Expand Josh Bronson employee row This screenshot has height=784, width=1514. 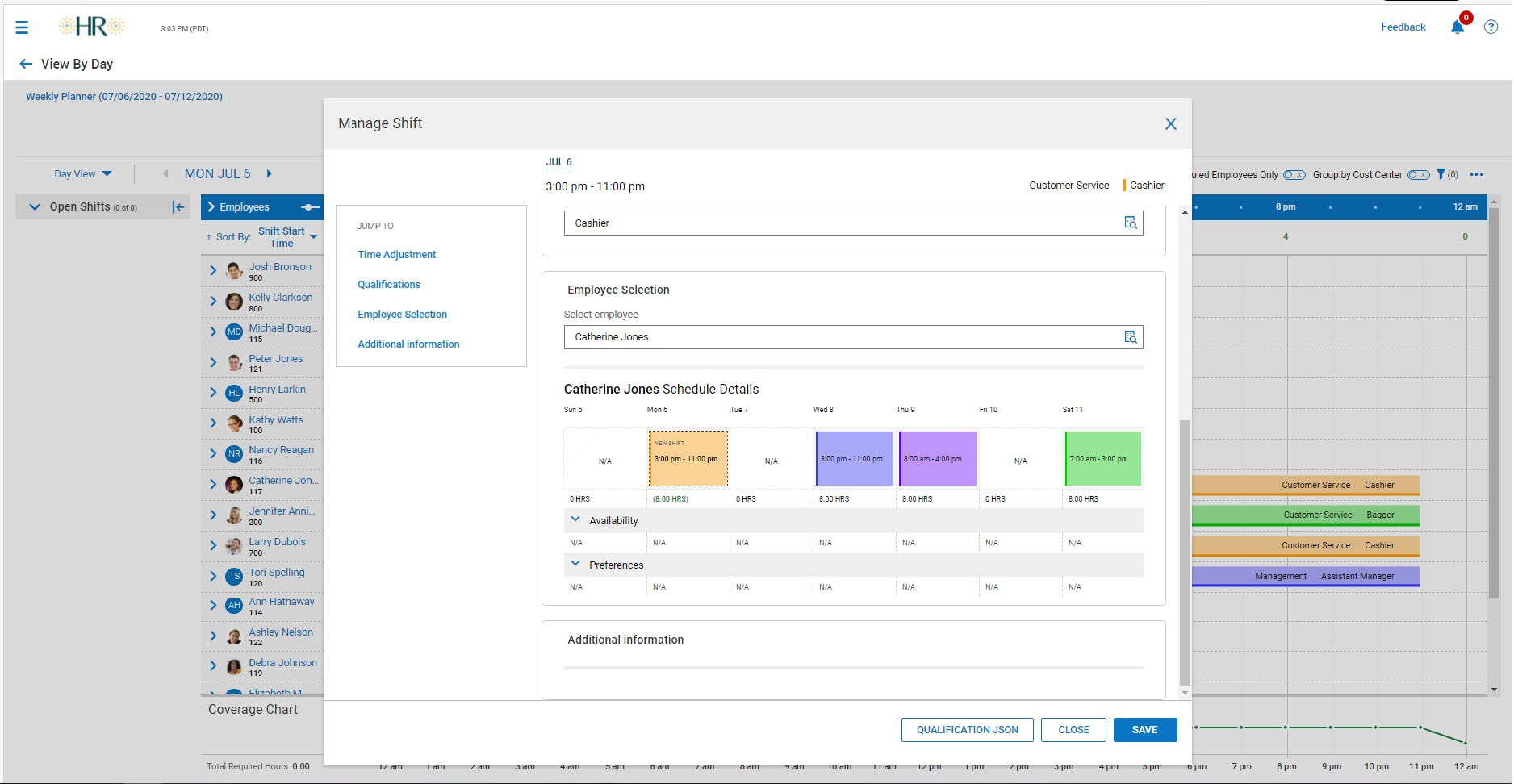pos(213,271)
